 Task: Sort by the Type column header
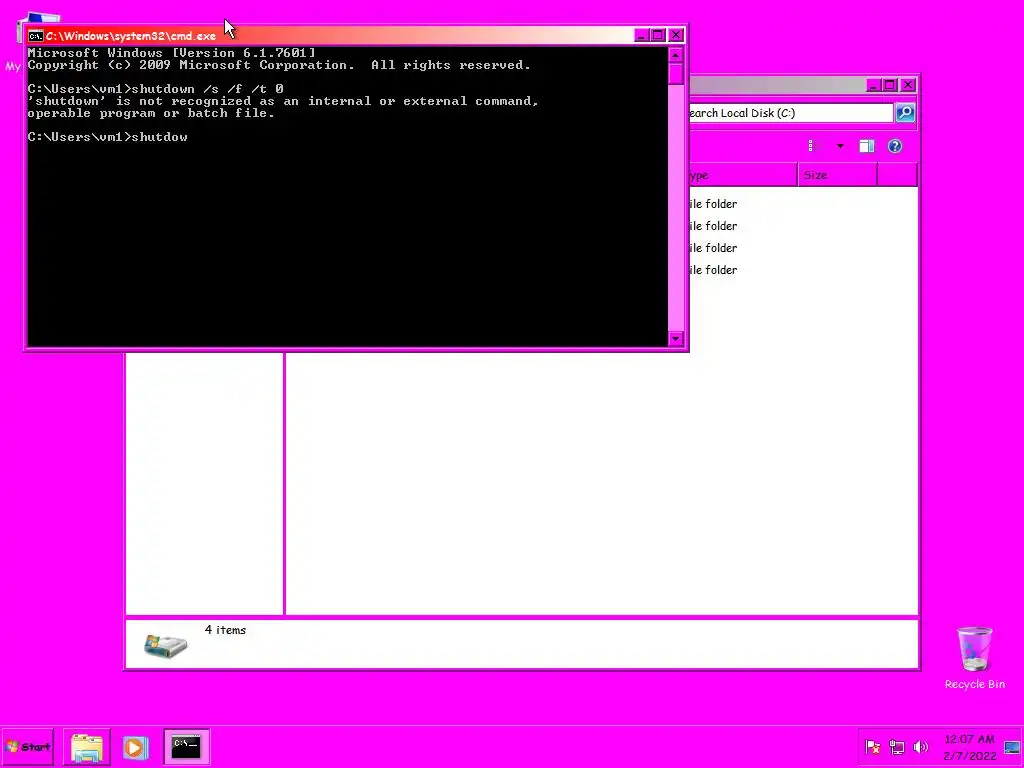coord(743,175)
